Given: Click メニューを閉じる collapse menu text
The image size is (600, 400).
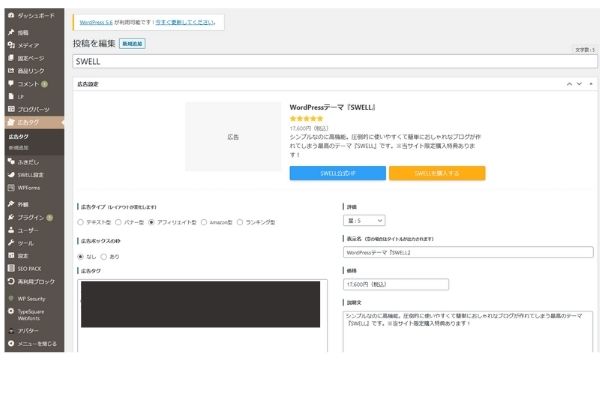Looking at the screenshot, I should [x=37, y=344].
